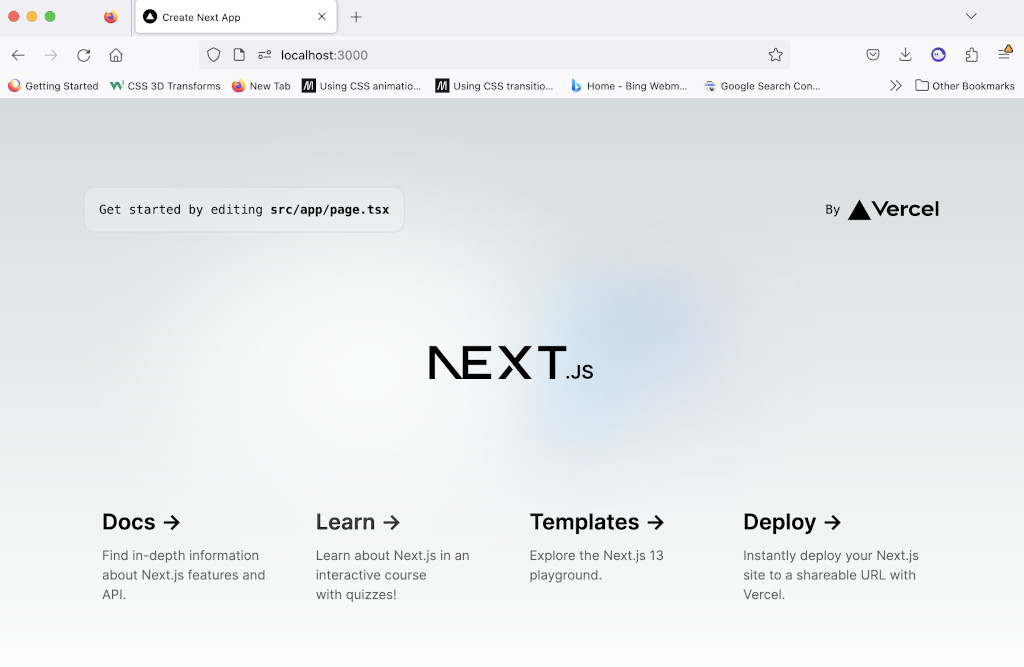Click the purple account avatar icon

coord(938,55)
